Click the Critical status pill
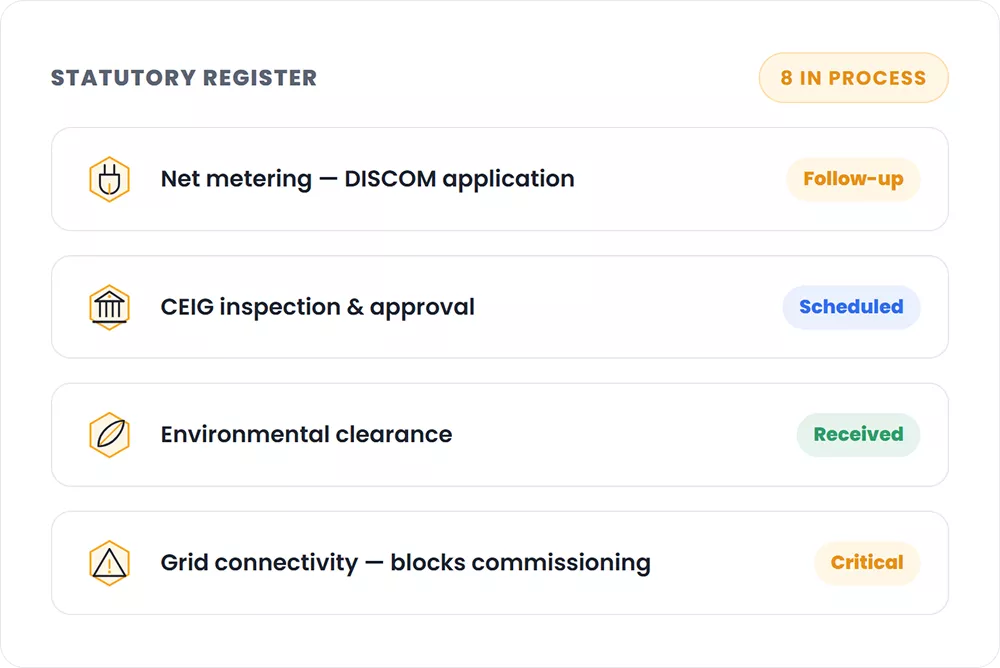This screenshot has width=1000, height=668. [867, 563]
